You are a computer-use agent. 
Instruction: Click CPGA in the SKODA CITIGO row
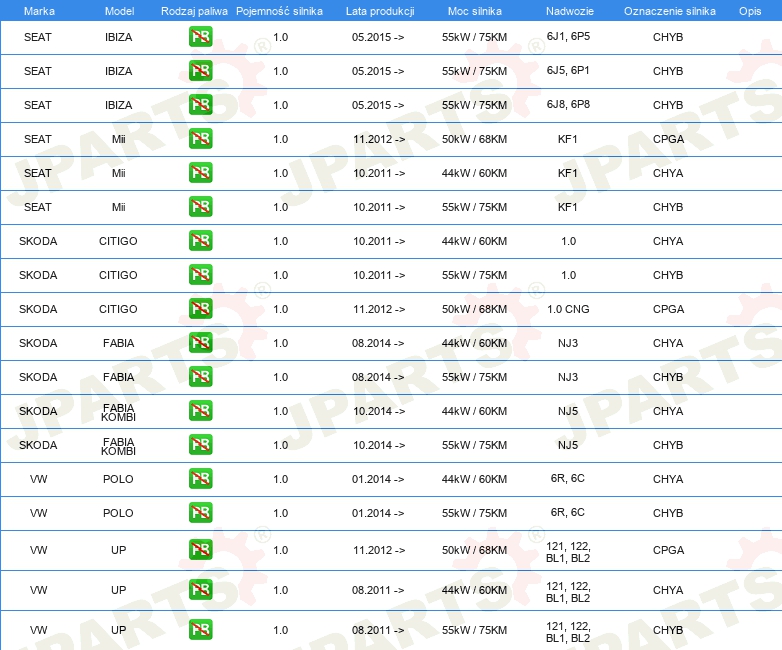[x=668, y=309]
